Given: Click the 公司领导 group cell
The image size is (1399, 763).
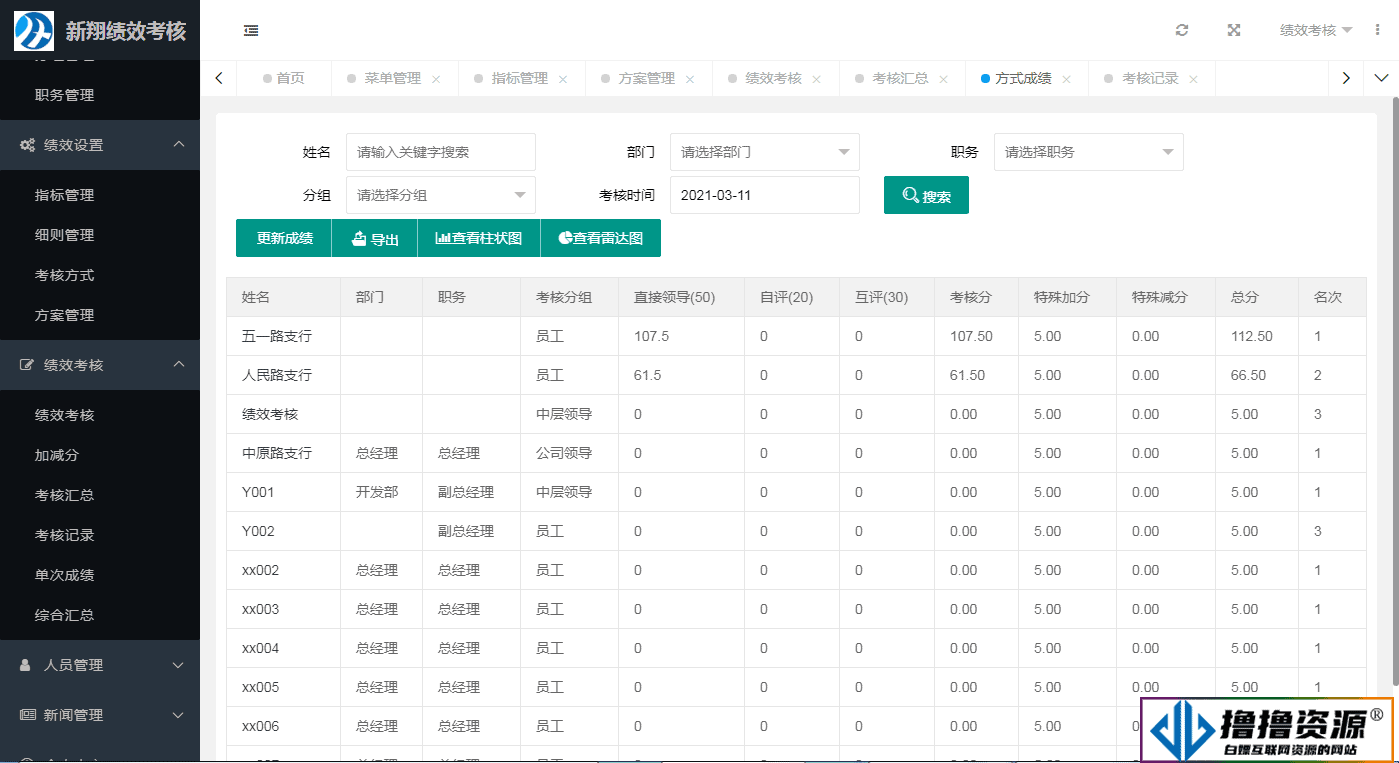Looking at the screenshot, I should pyautogui.click(x=570, y=453).
